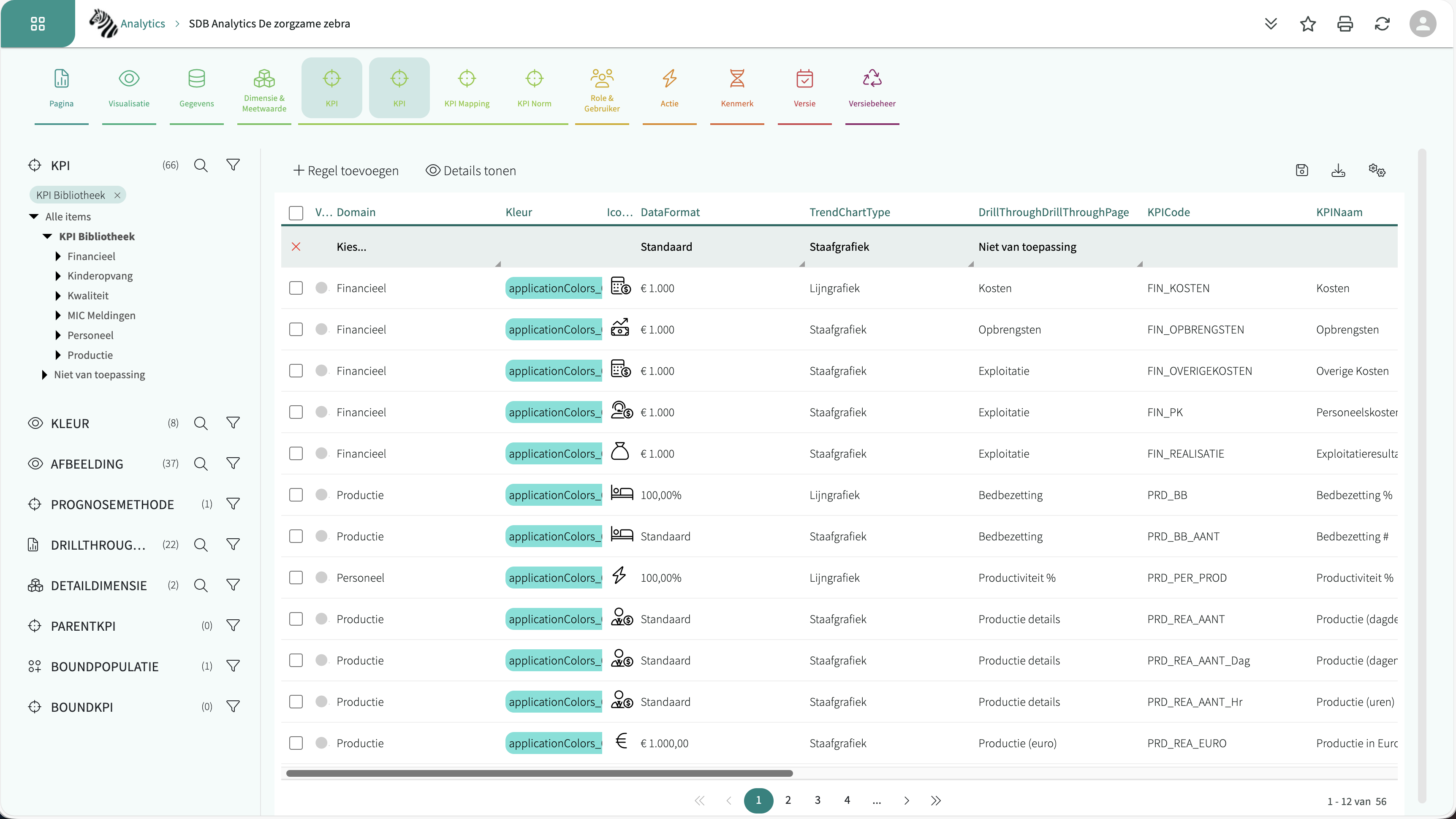
Task: Expand the Niet van toepassing node
Action: click(x=45, y=375)
